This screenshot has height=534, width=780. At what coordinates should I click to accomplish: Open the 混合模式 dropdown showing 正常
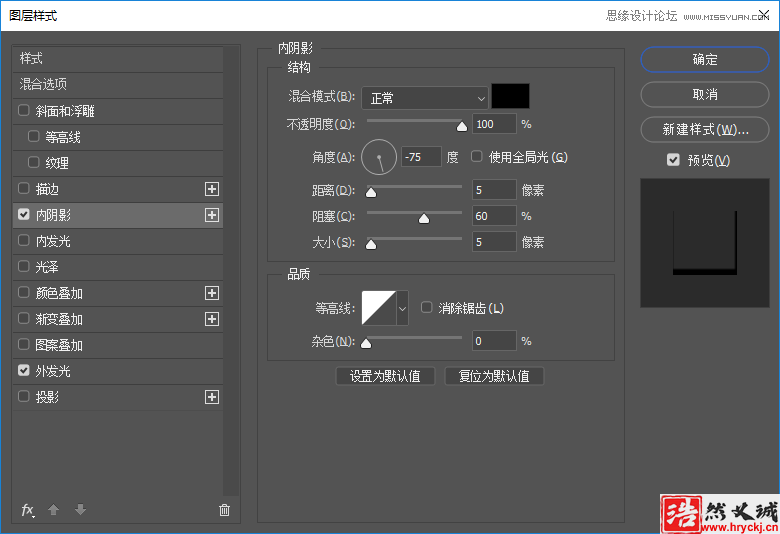[424, 98]
